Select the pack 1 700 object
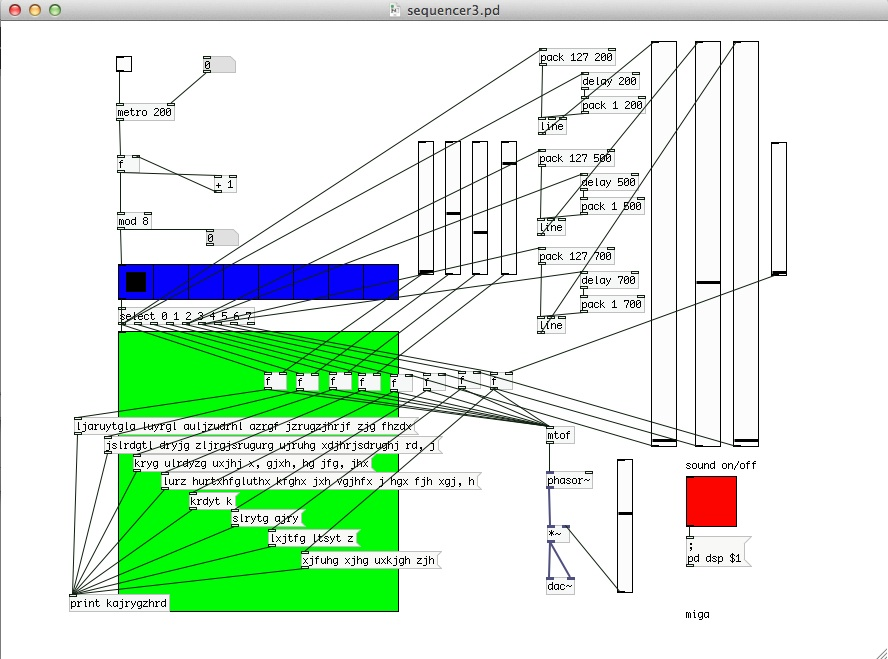888x659 pixels. tap(612, 304)
